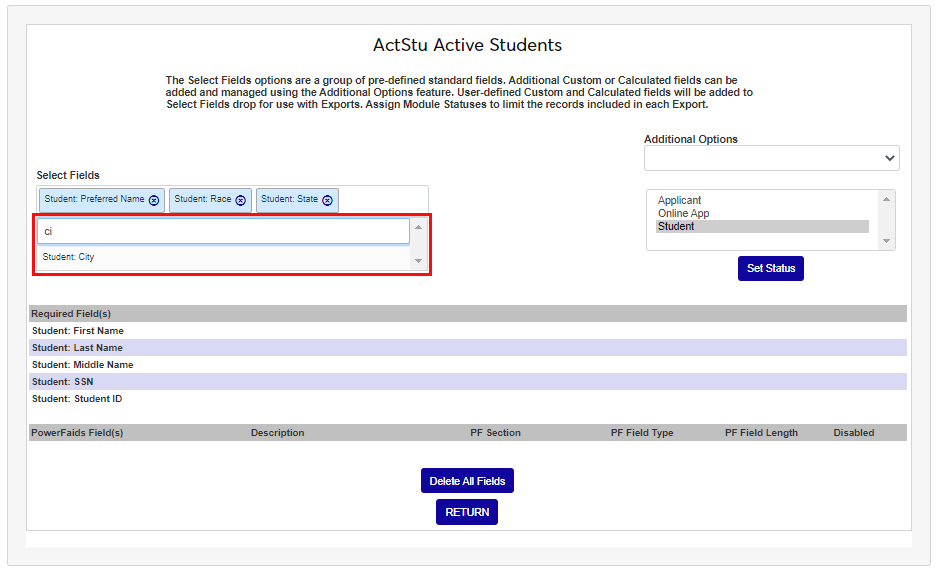Click scroll-down arrow in Select Fields list
The width and height of the screenshot is (936, 571).
(x=418, y=261)
